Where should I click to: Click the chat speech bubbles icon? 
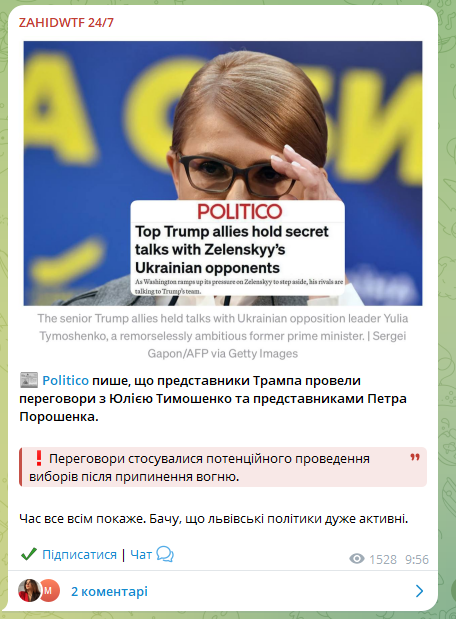coord(165,554)
